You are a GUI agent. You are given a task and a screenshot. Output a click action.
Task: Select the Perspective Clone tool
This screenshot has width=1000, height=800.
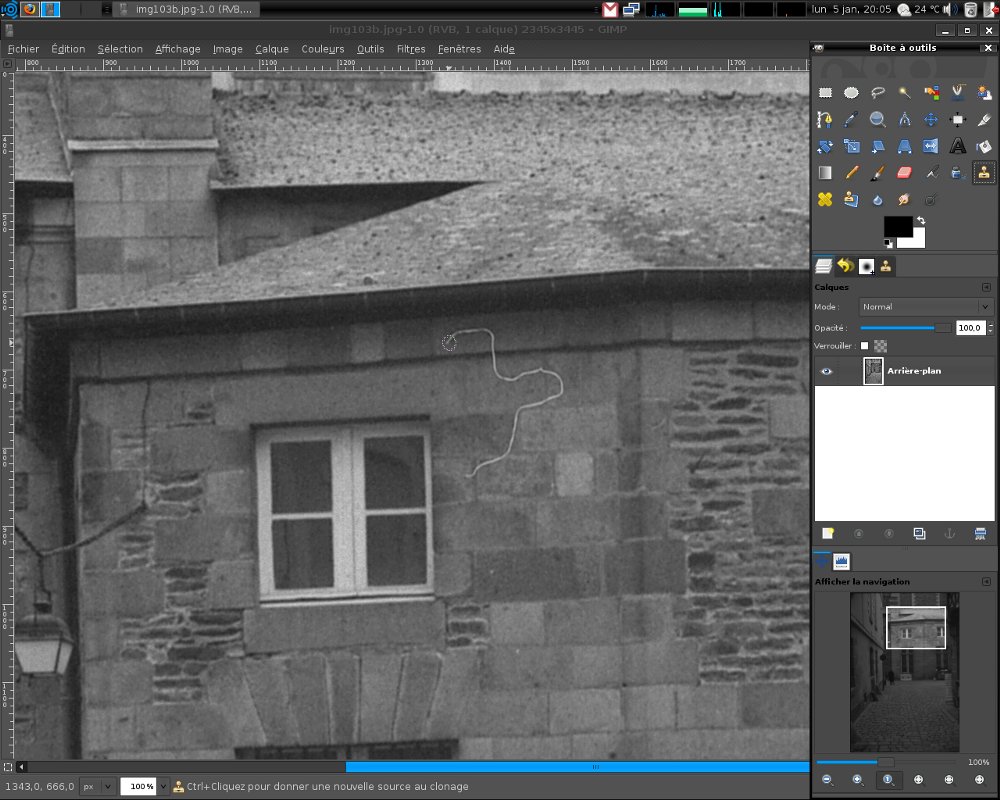(x=851, y=200)
